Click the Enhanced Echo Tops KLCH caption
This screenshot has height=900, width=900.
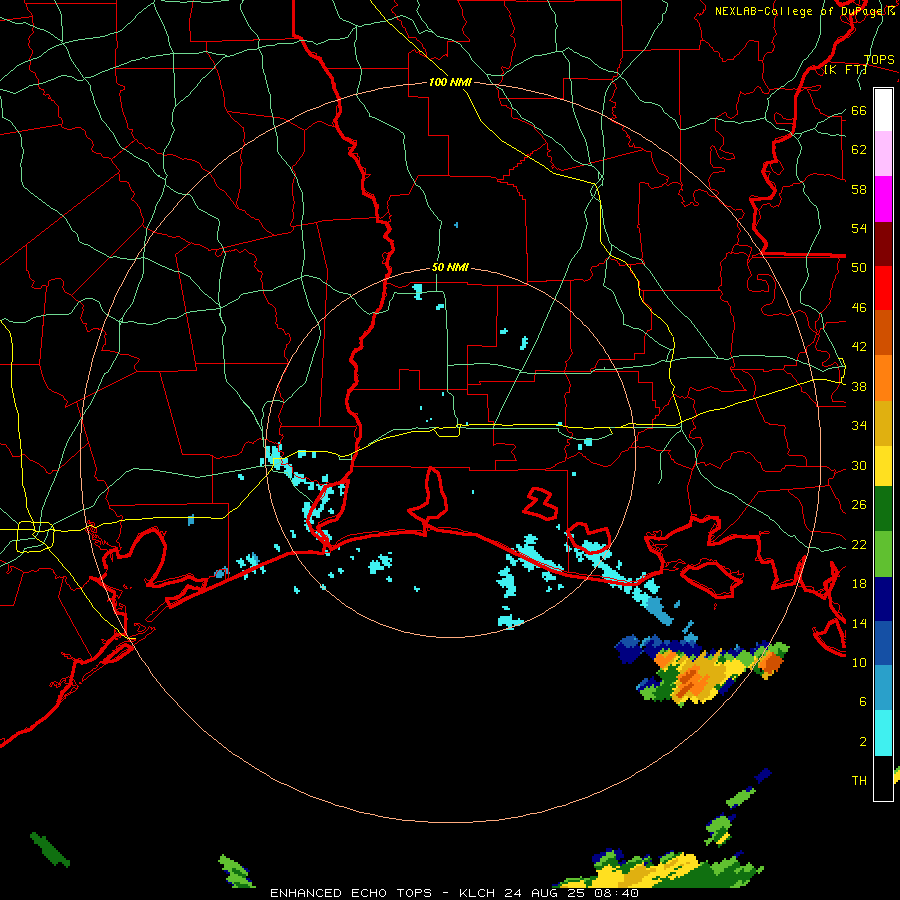tap(454, 893)
